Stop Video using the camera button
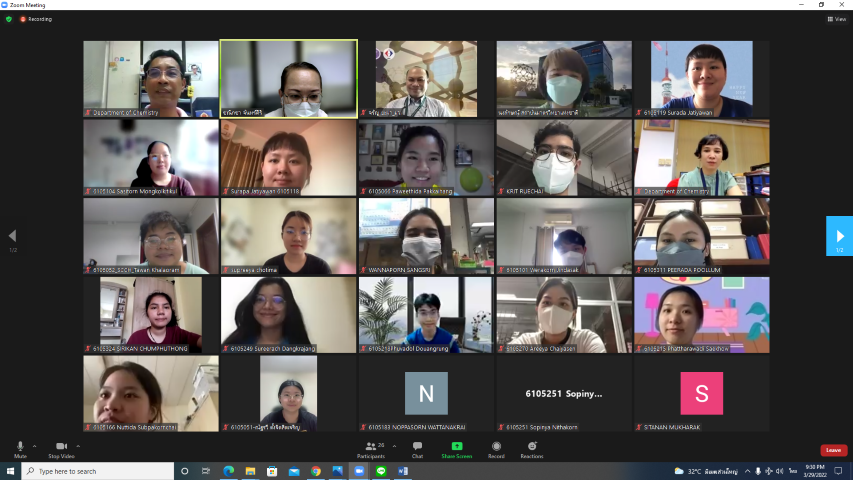 61,447
